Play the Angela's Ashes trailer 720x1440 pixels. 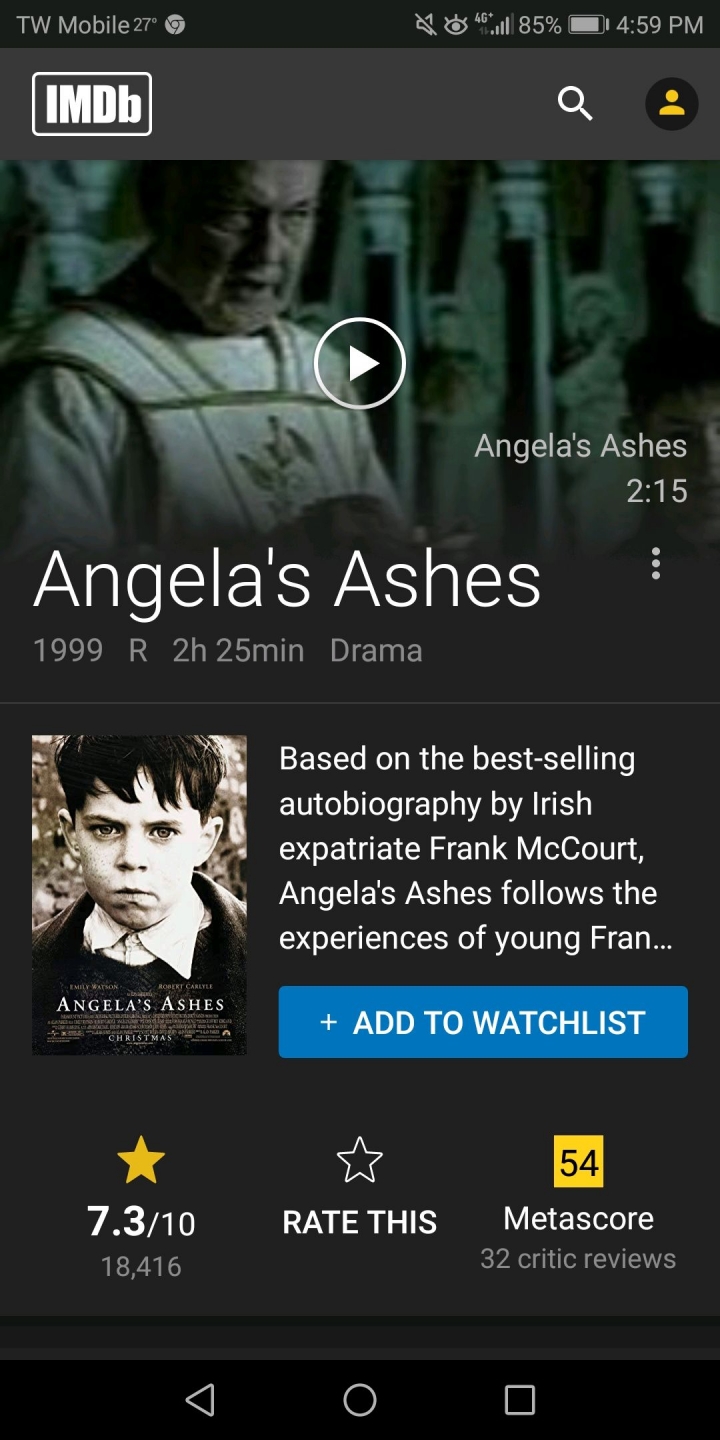(x=360, y=363)
